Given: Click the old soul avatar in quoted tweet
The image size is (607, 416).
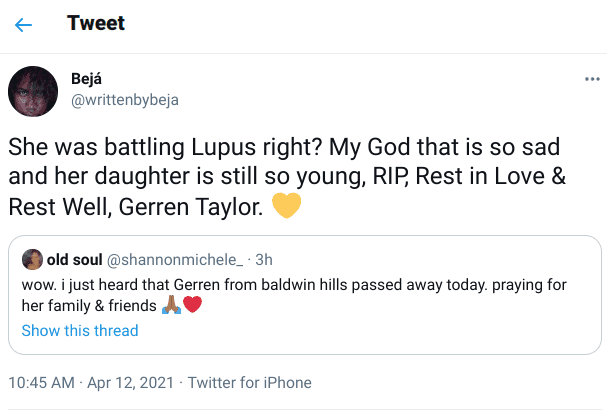Looking at the screenshot, I should click(31, 261).
